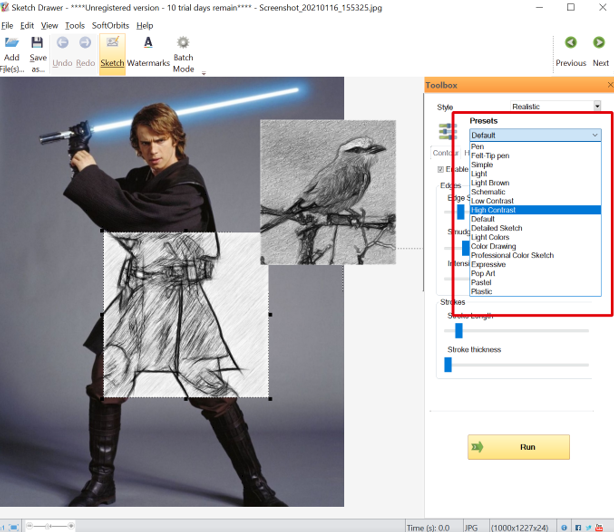Close the Toolbox panel
The height and width of the screenshot is (532, 614).
click(x=610, y=85)
